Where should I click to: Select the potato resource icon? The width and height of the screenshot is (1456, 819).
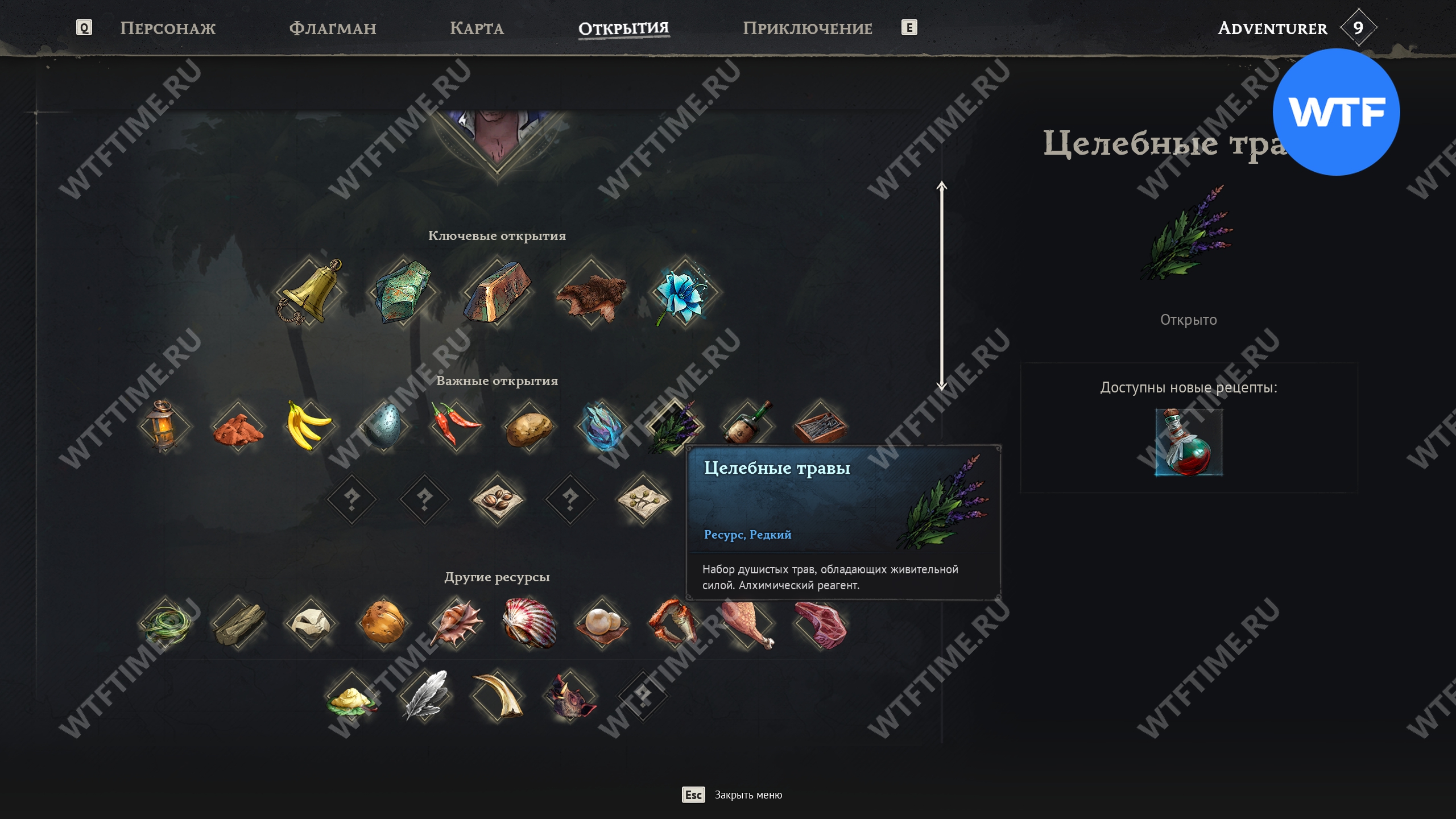pos(529,425)
